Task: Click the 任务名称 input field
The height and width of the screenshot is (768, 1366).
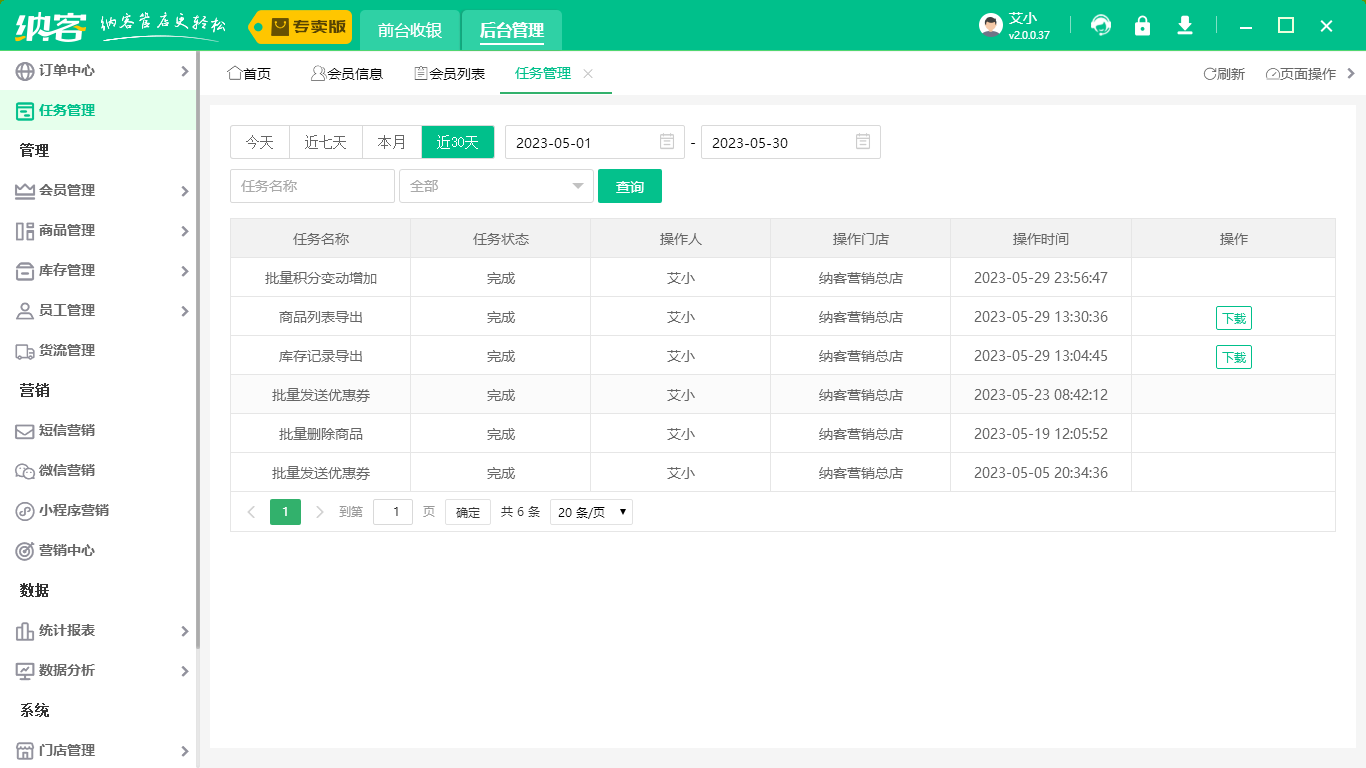Action: (312, 186)
